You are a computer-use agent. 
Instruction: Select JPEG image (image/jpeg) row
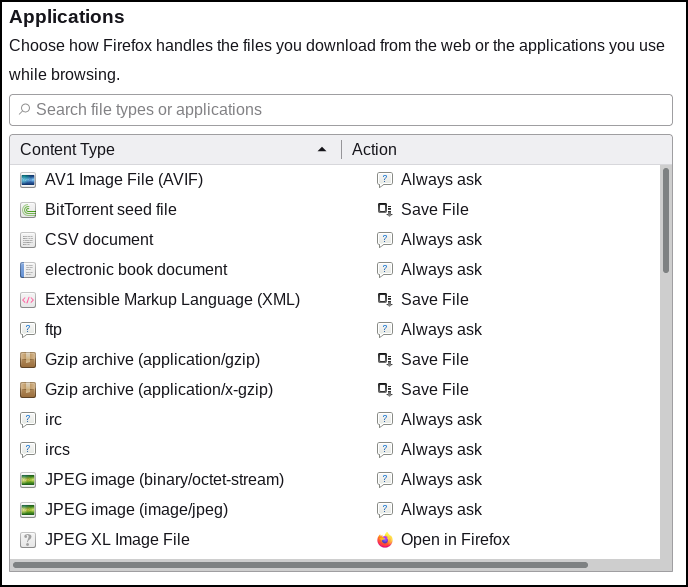click(x=335, y=509)
